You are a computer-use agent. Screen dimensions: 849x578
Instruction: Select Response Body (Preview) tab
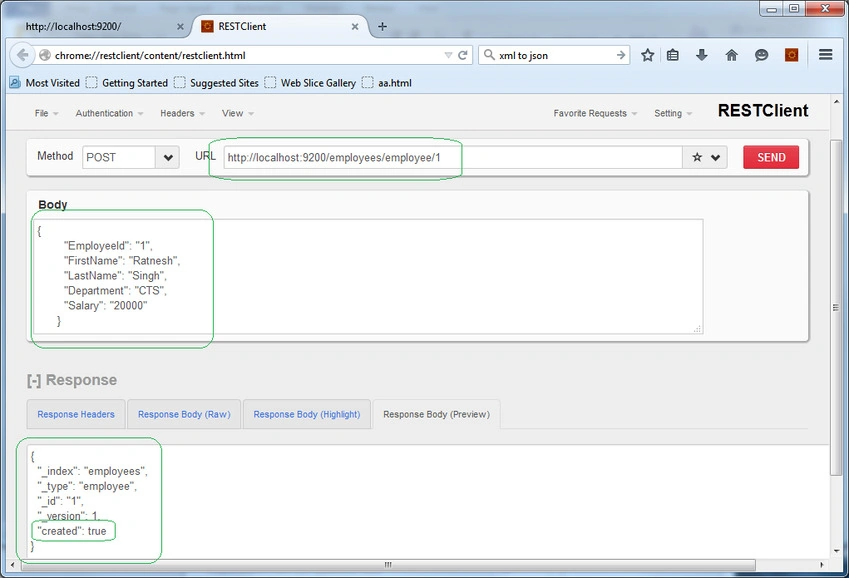click(x=436, y=414)
